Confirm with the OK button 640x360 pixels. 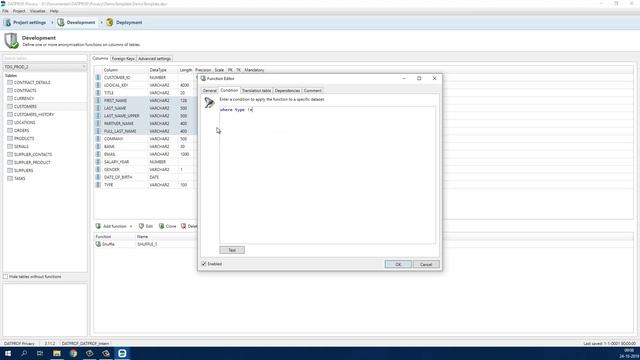coord(398,264)
